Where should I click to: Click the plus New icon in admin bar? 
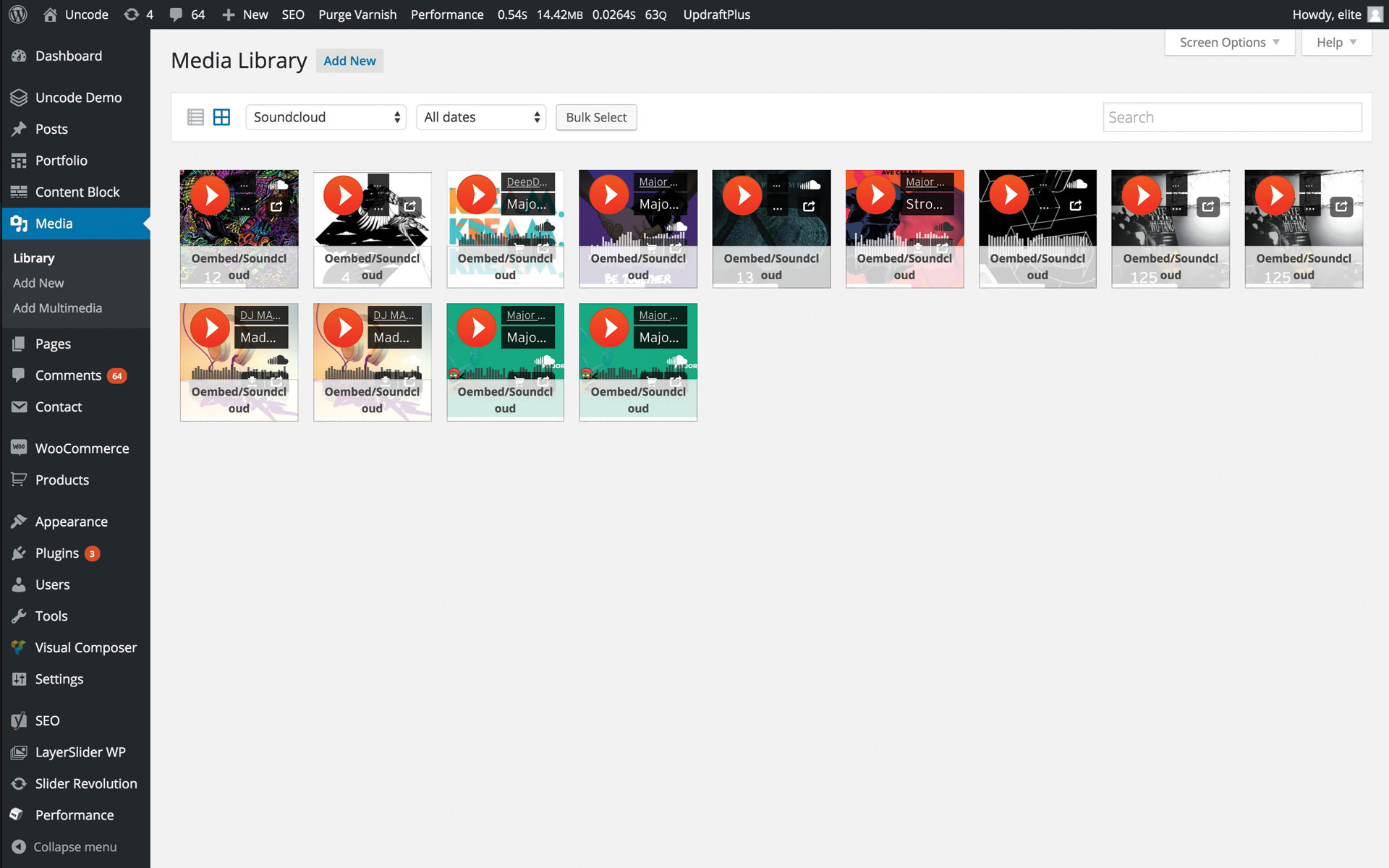point(229,14)
